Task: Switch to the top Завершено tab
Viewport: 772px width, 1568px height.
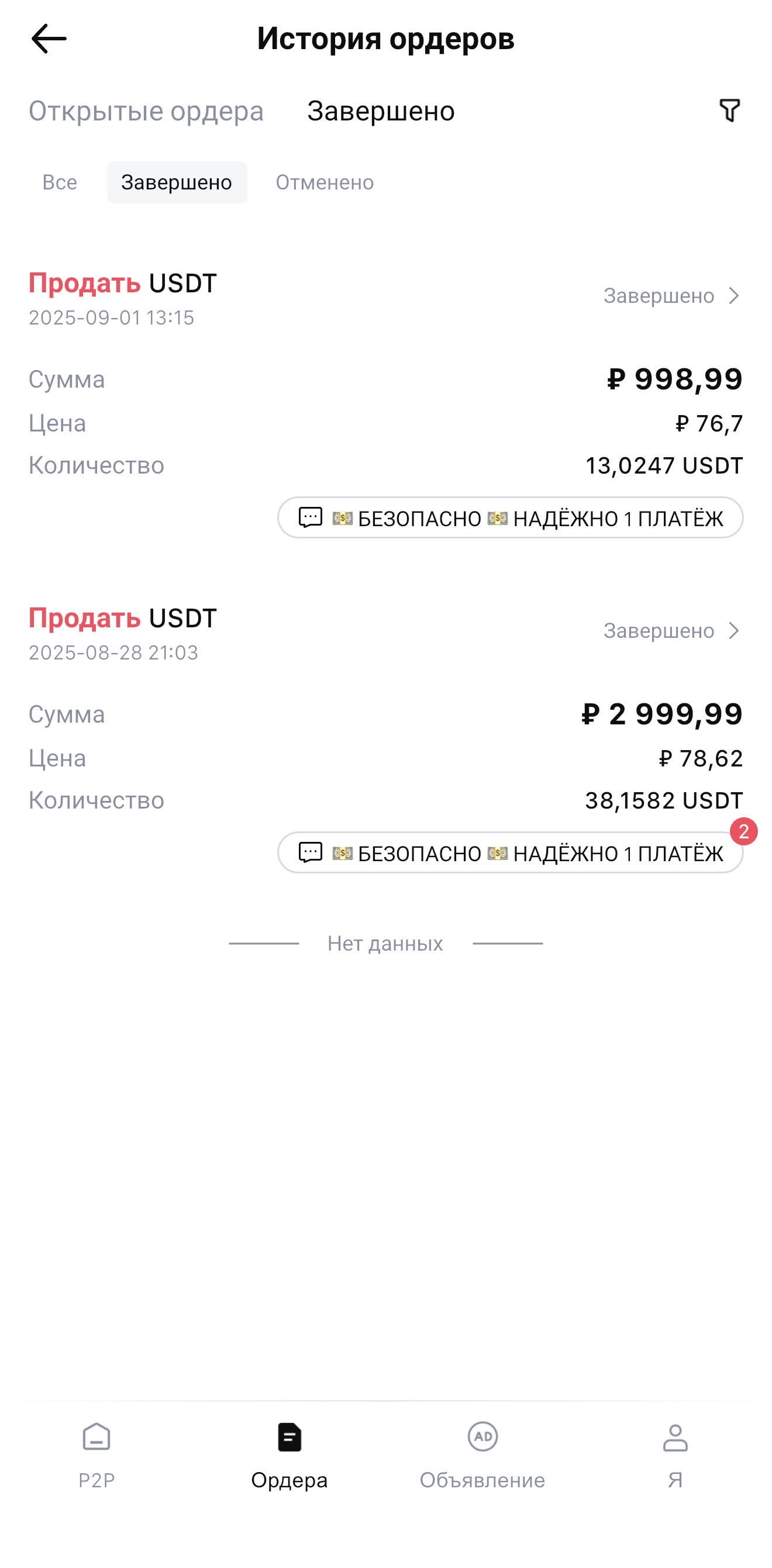Action: (381, 112)
